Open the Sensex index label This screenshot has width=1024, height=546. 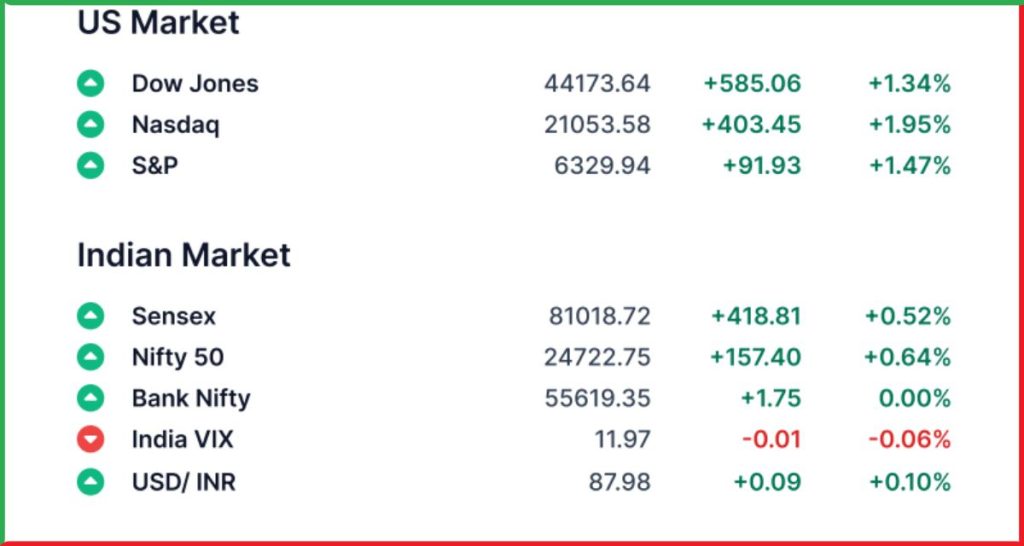click(174, 317)
